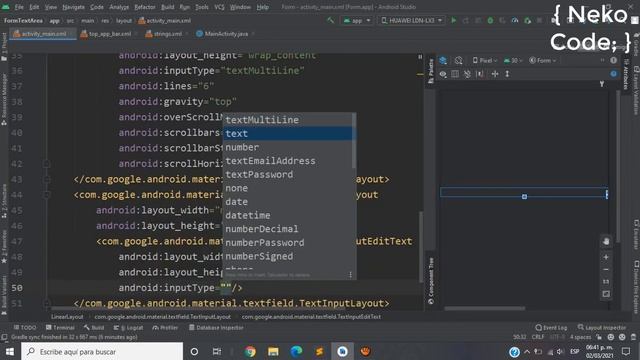640x360 pixels.
Task: Open the File menu
Action: (19, 7)
